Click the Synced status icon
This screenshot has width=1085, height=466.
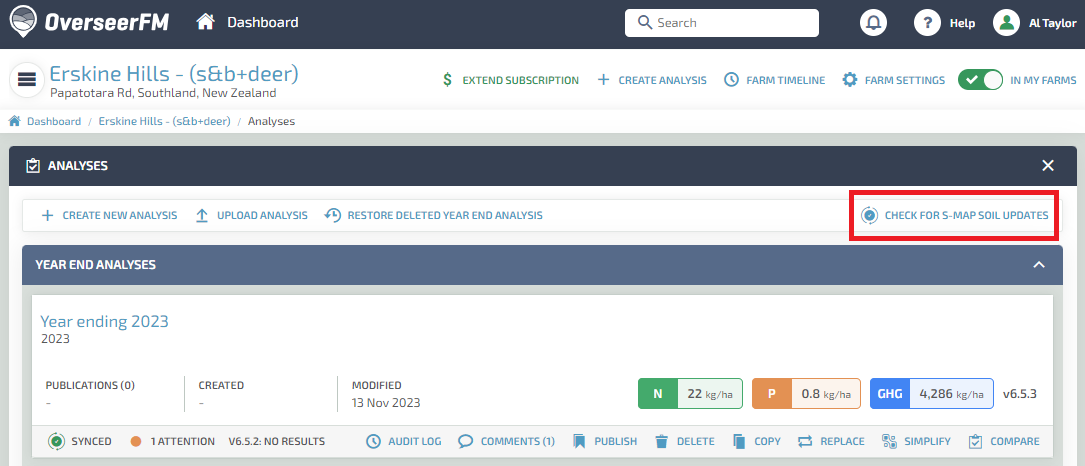[x=57, y=441]
